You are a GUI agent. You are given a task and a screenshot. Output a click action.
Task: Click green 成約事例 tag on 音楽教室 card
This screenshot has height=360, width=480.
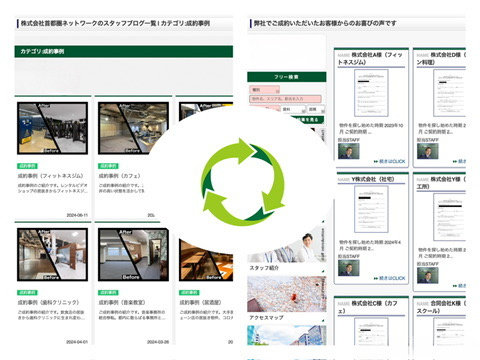coord(108,292)
